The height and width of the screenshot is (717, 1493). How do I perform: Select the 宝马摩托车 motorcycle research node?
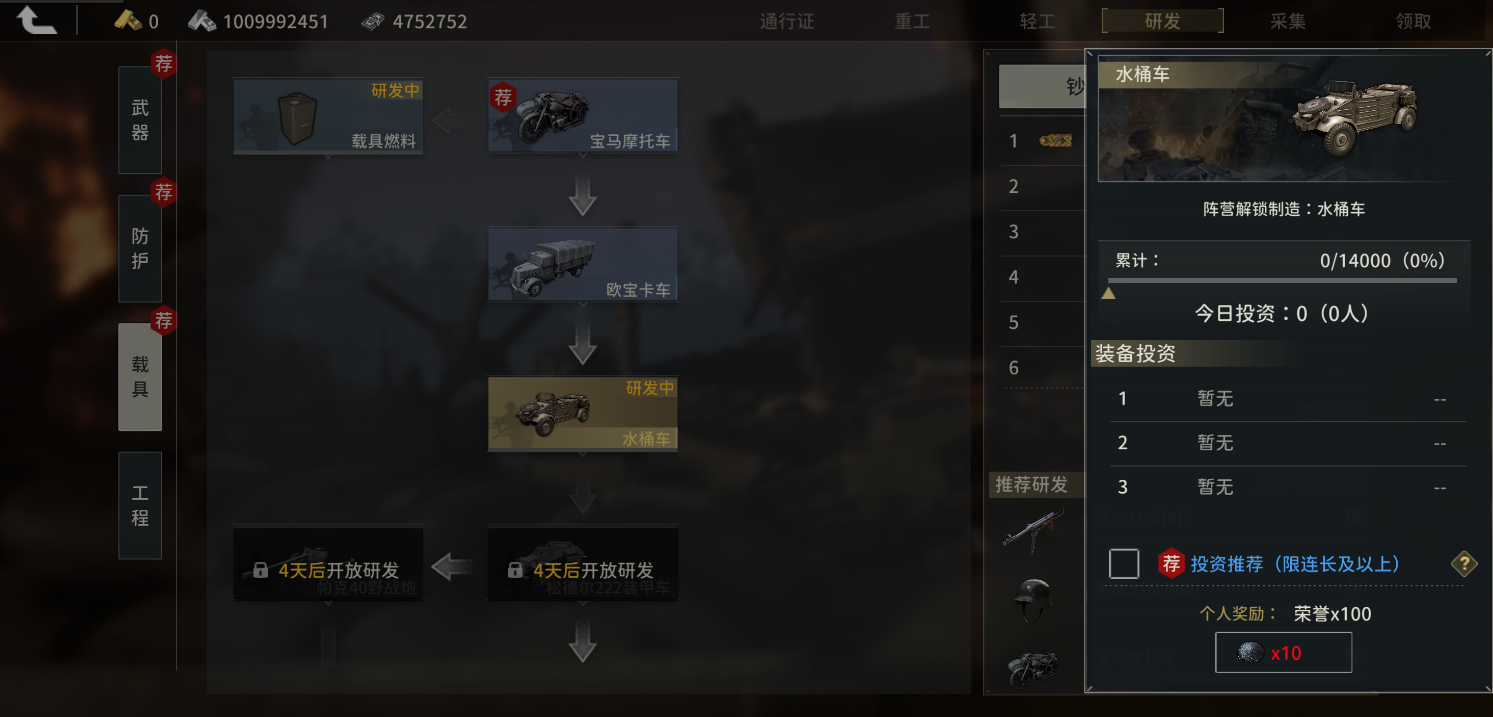pos(583,116)
